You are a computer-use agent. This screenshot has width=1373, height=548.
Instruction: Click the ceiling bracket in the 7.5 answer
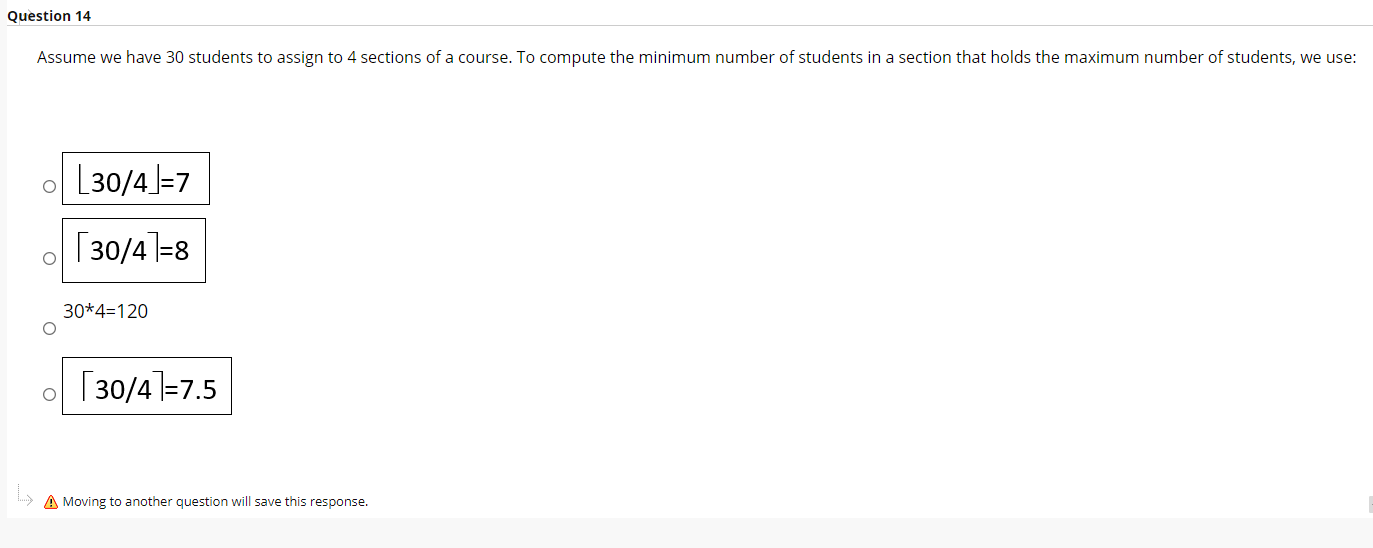click(89, 385)
